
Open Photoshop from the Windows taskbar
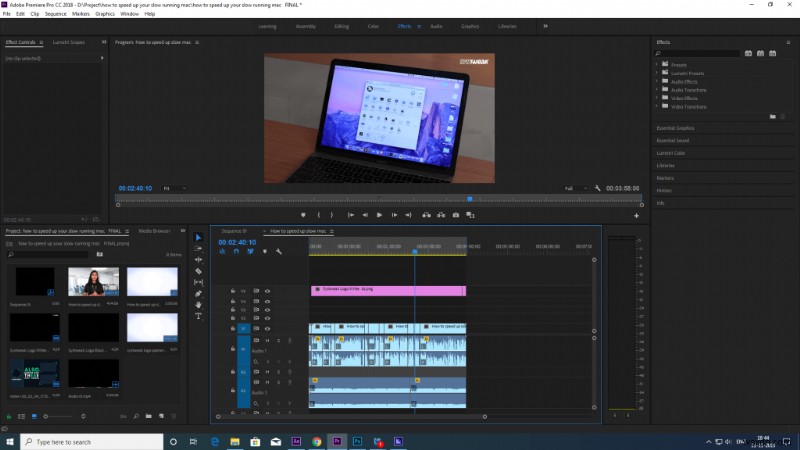[358, 441]
